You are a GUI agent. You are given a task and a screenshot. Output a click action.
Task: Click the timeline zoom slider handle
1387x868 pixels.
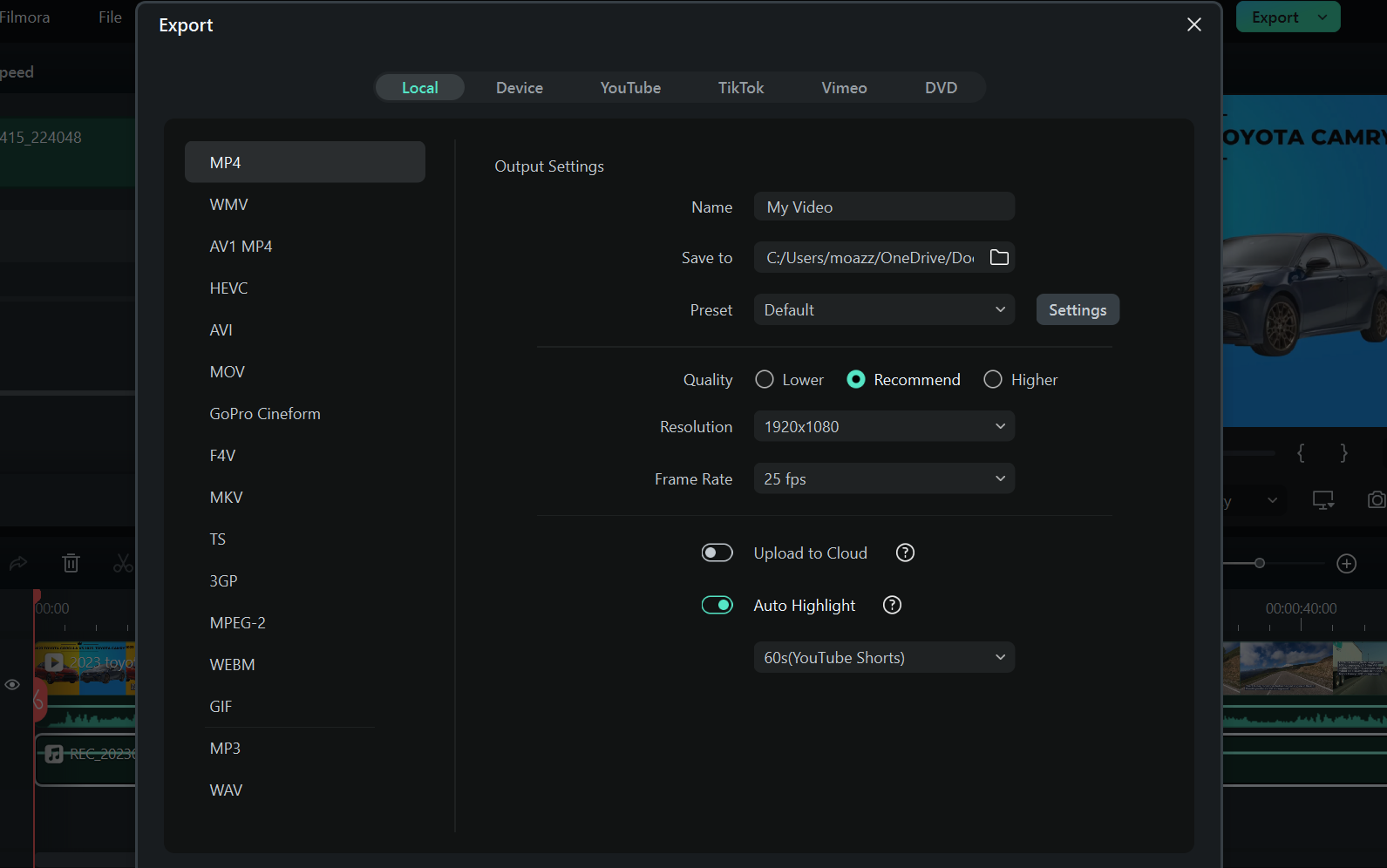click(1259, 563)
